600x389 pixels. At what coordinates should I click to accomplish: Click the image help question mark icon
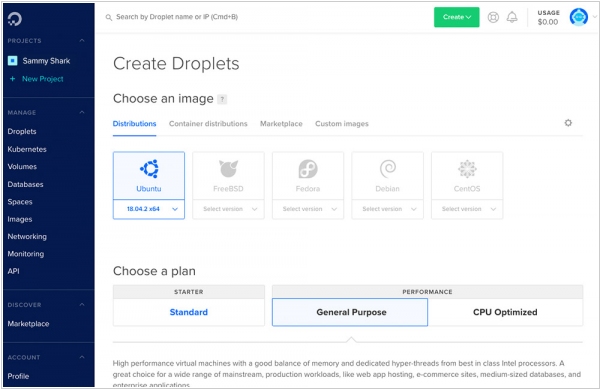click(222, 99)
